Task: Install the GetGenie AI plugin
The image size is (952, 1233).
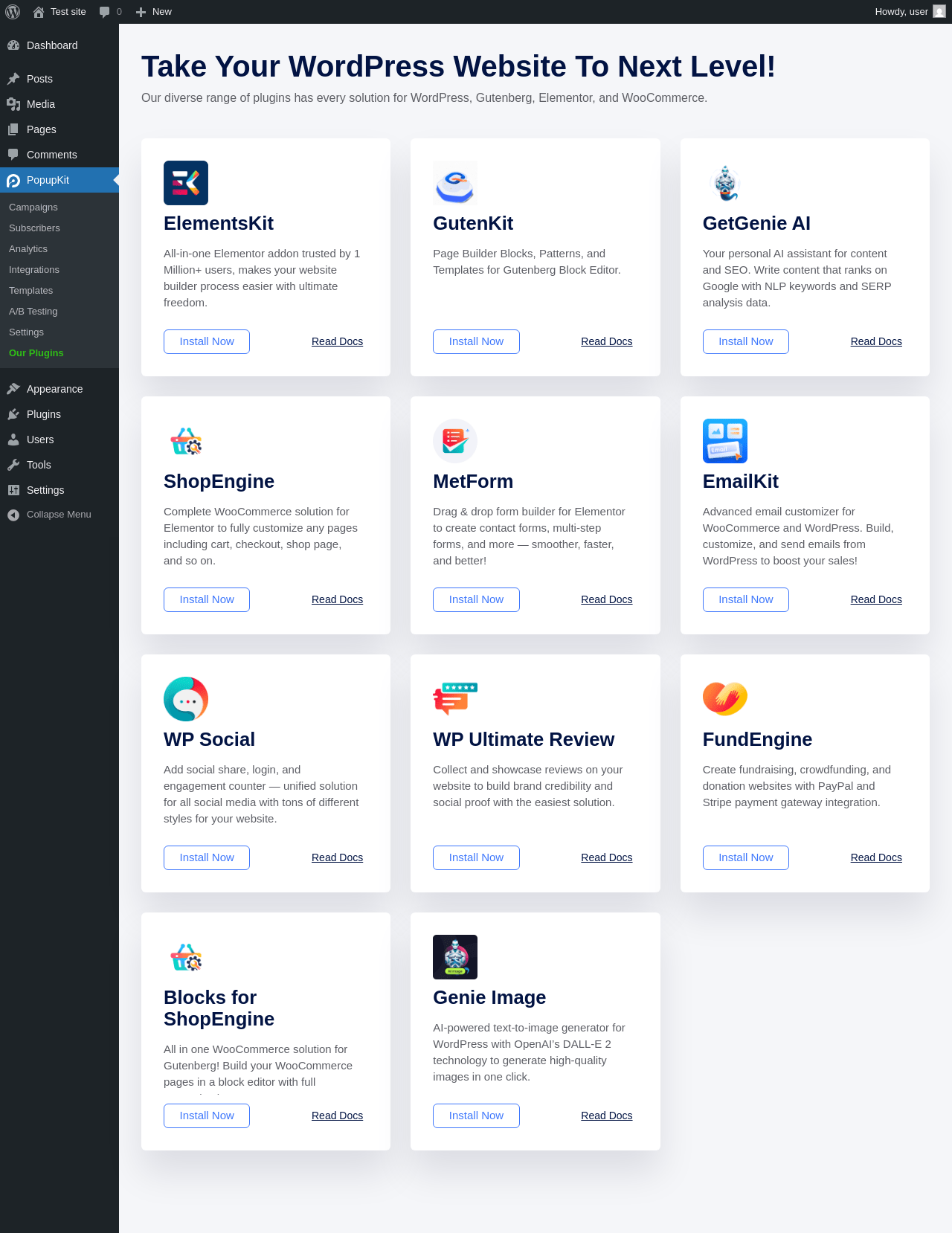Action: (746, 341)
